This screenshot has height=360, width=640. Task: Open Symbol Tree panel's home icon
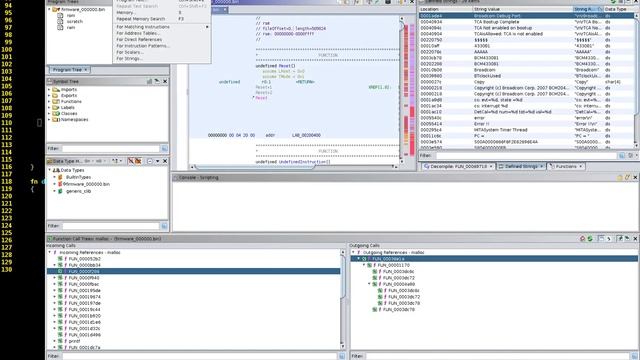click(x=149, y=81)
